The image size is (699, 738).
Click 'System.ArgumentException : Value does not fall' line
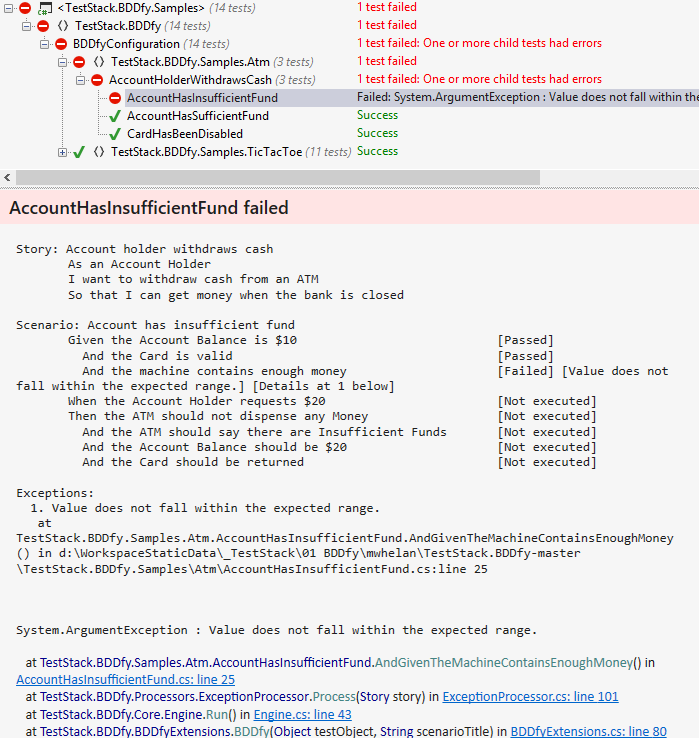[x=276, y=630]
